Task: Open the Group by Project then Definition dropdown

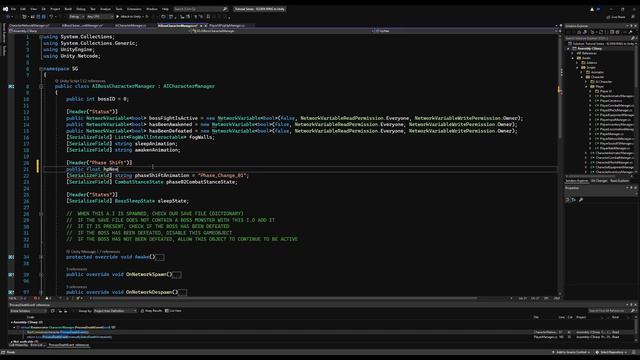Action: [115, 311]
